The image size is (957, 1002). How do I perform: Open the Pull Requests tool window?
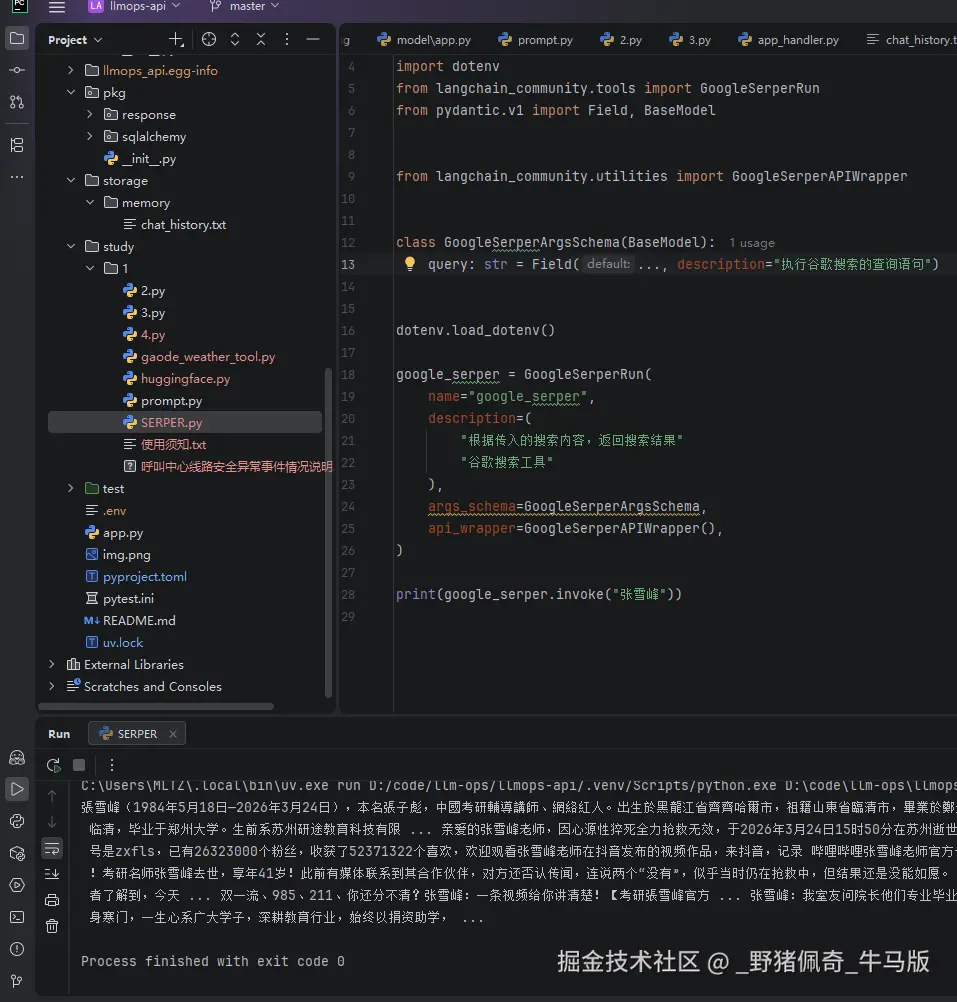click(x=17, y=102)
